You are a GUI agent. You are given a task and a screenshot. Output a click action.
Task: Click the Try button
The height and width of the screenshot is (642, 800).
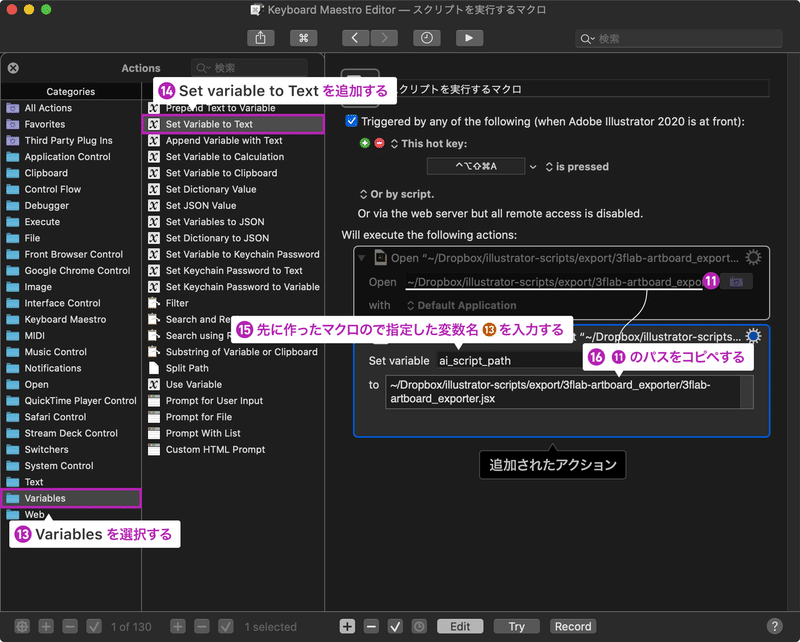(x=516, y=626)
